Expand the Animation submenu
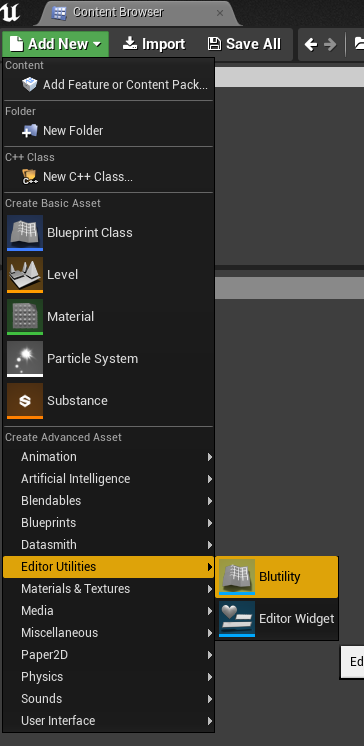 (x=108, y=457)
